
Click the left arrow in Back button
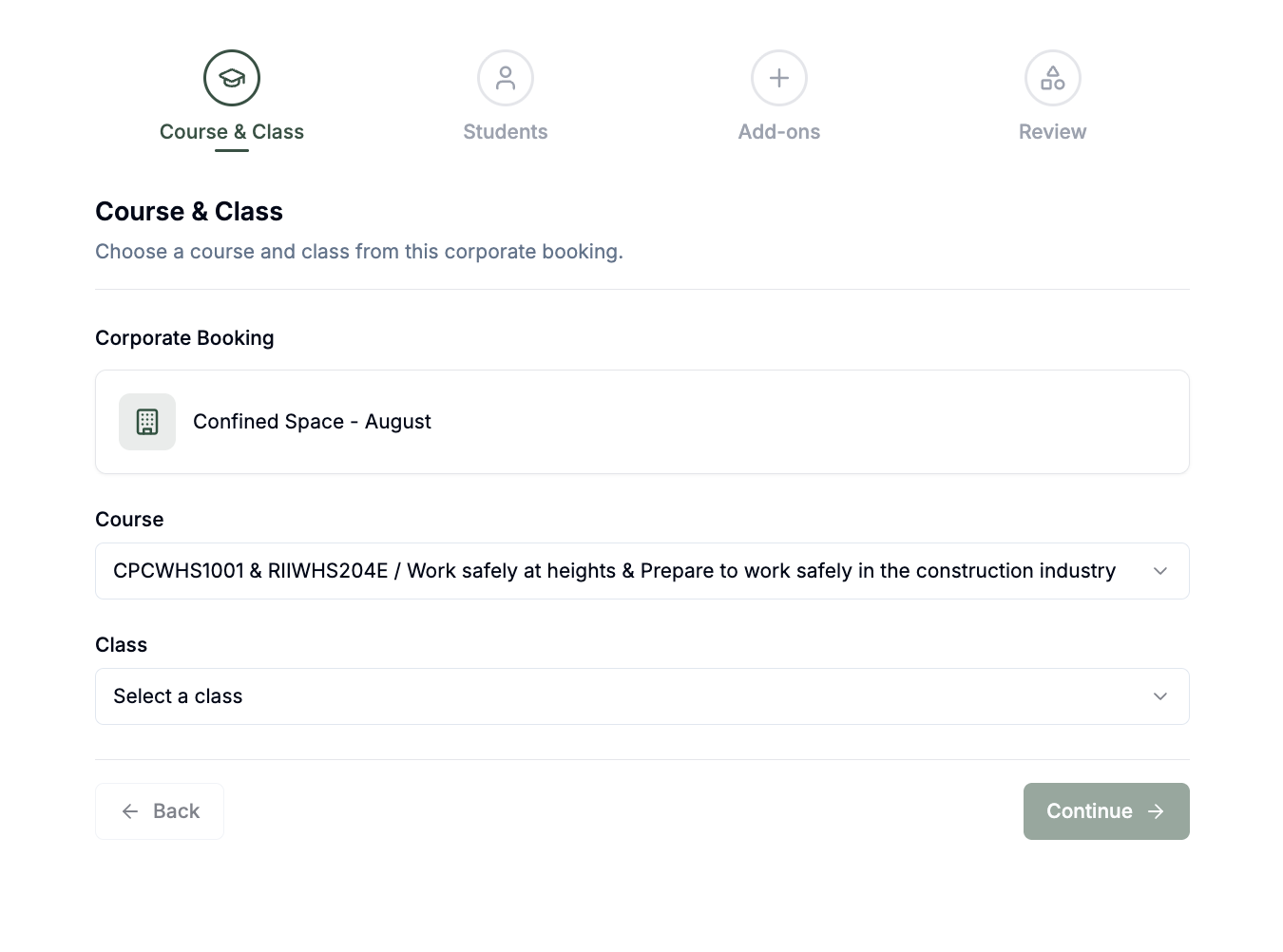[x=130, y=811]
